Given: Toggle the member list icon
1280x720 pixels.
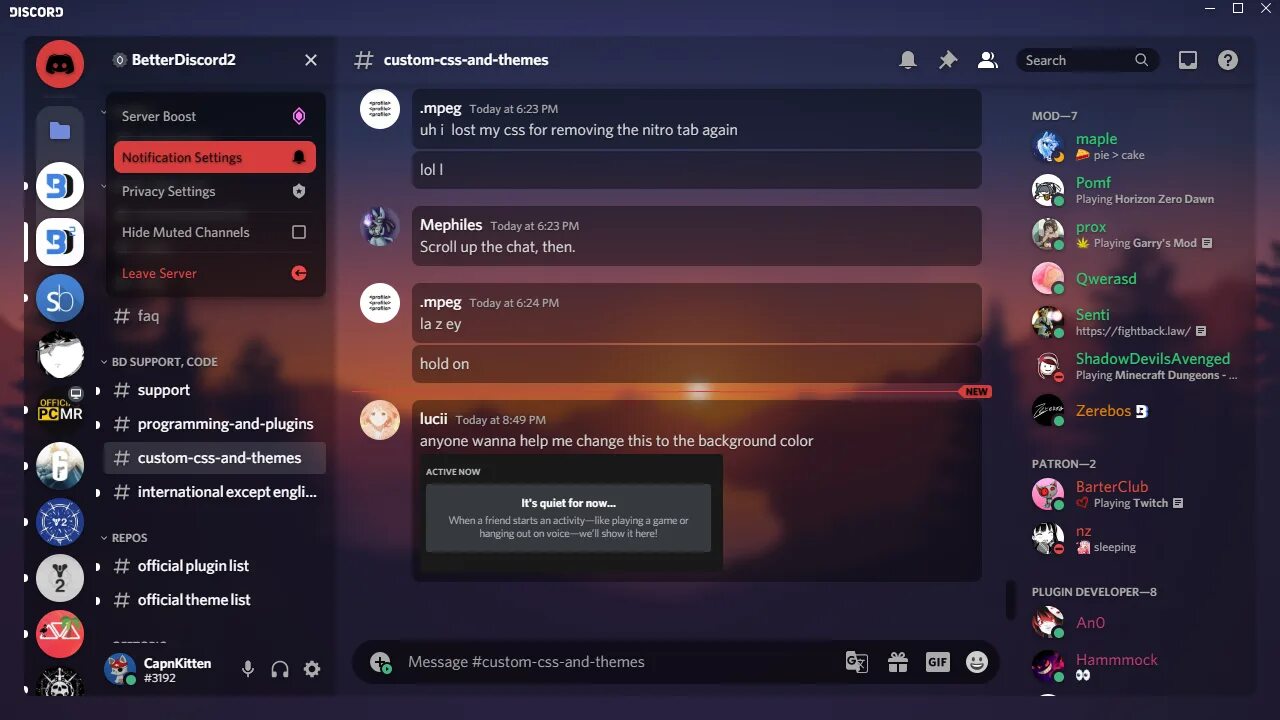Looking at the screenshot, I should point(988,60).
